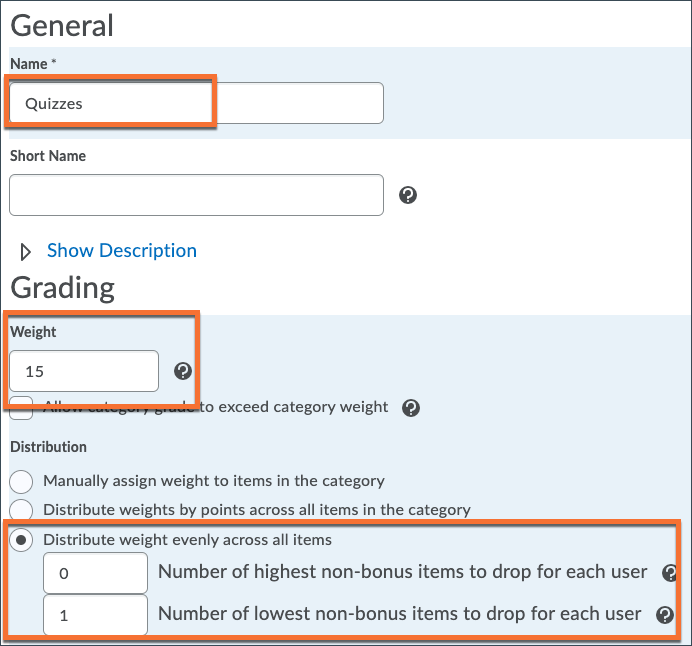Image resolution: width=692 pixels, height=646 pixels.
Task: Click the Grading section heading
Action: click(63, 288)
